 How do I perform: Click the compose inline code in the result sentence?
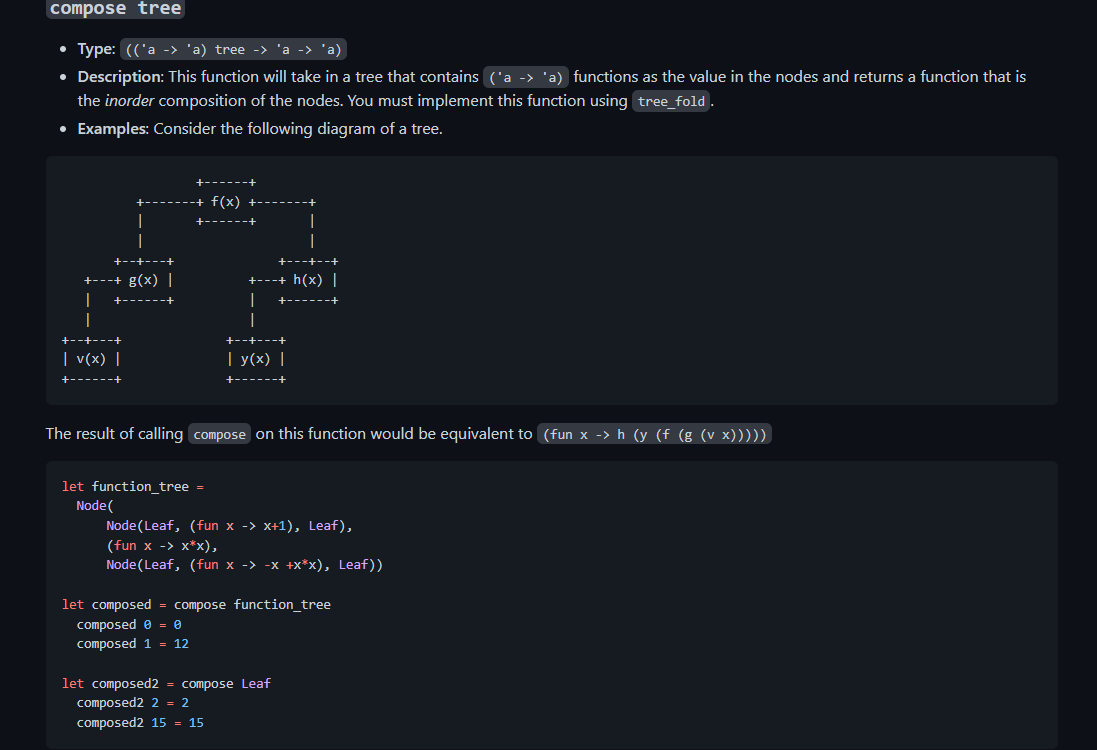219,434
